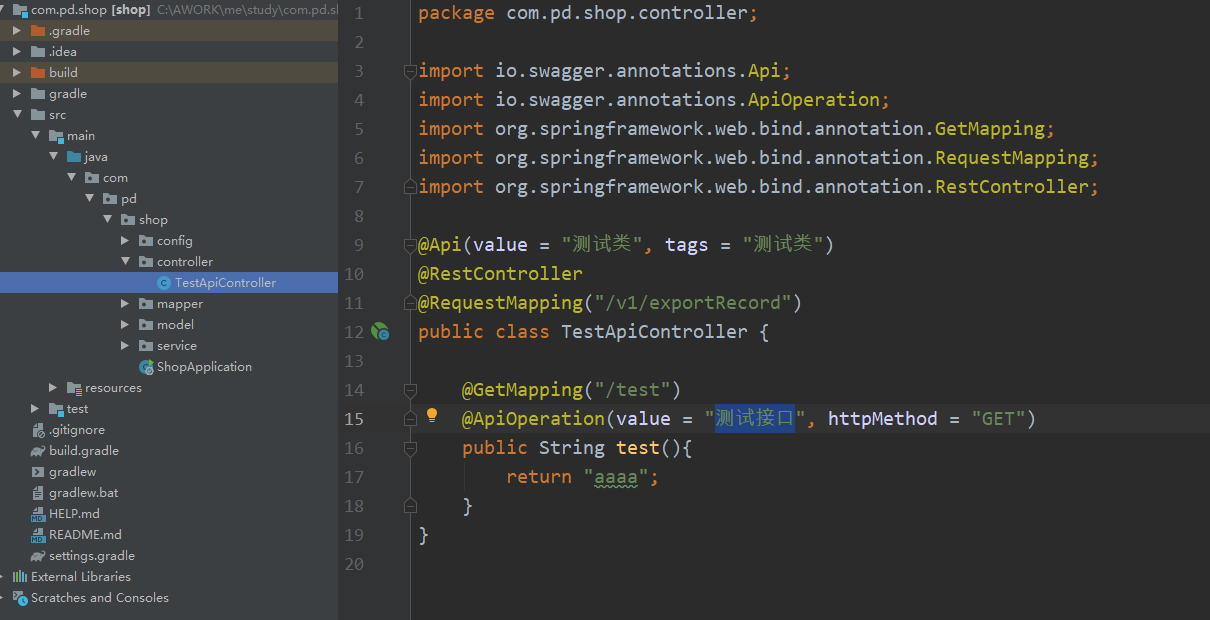Collapse the main folder arrow
This screenshot has width=1210, height=620.
[x=35, y=136]
